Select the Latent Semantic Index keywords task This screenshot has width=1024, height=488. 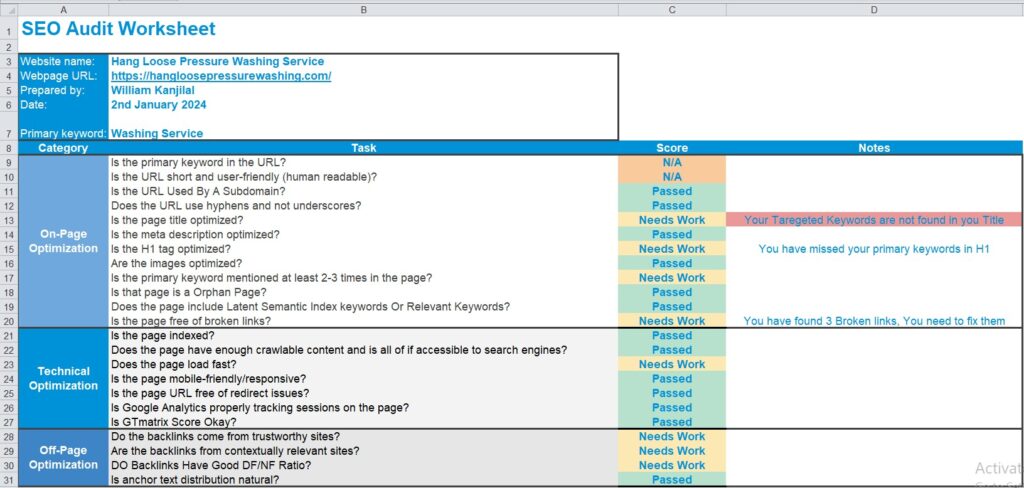pyautogui.click(x=364, y=306)
